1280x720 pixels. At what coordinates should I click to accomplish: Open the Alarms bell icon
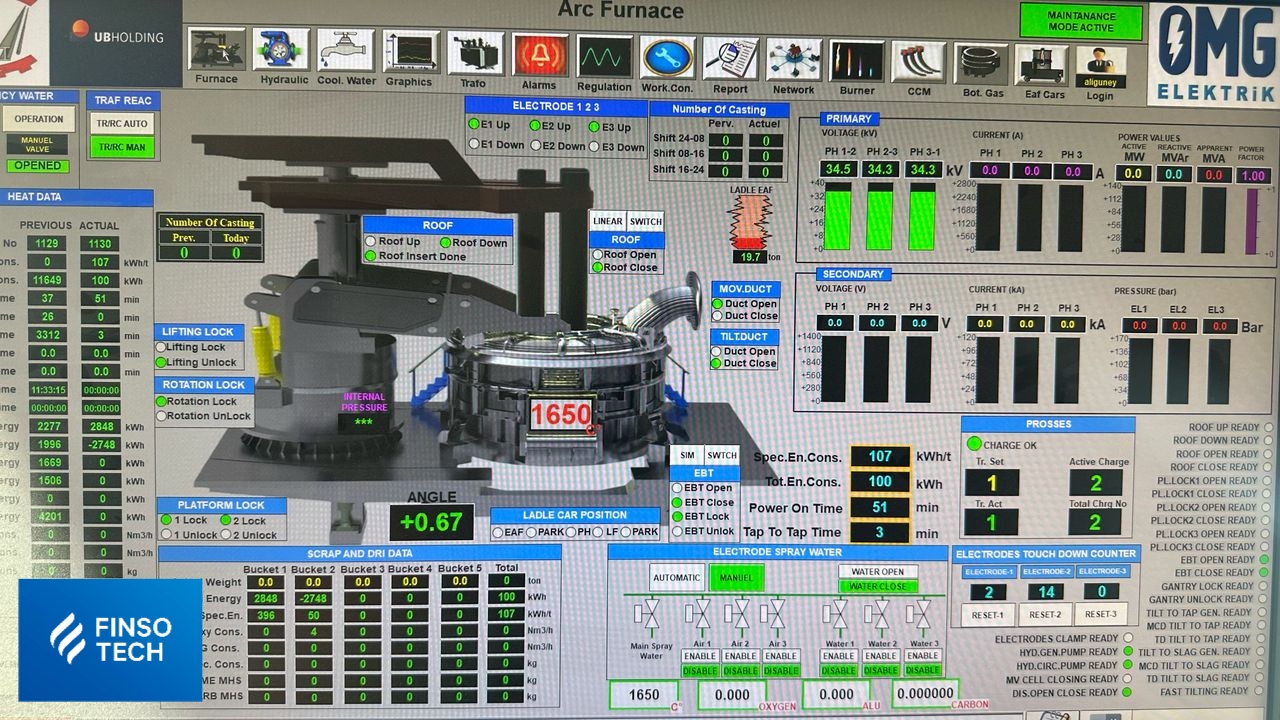tap(539, 55)
